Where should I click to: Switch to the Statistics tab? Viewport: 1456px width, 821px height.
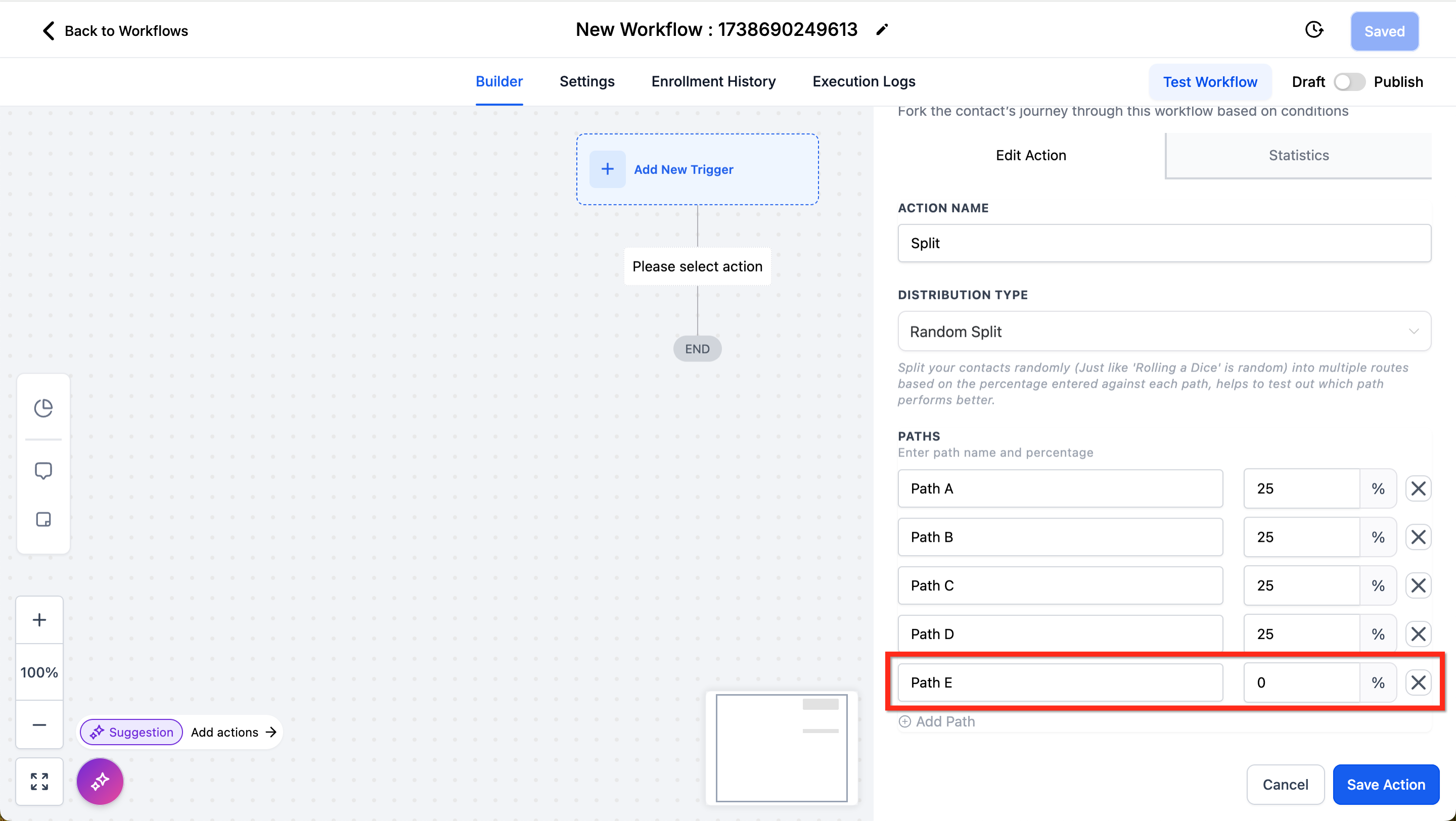1298,155
